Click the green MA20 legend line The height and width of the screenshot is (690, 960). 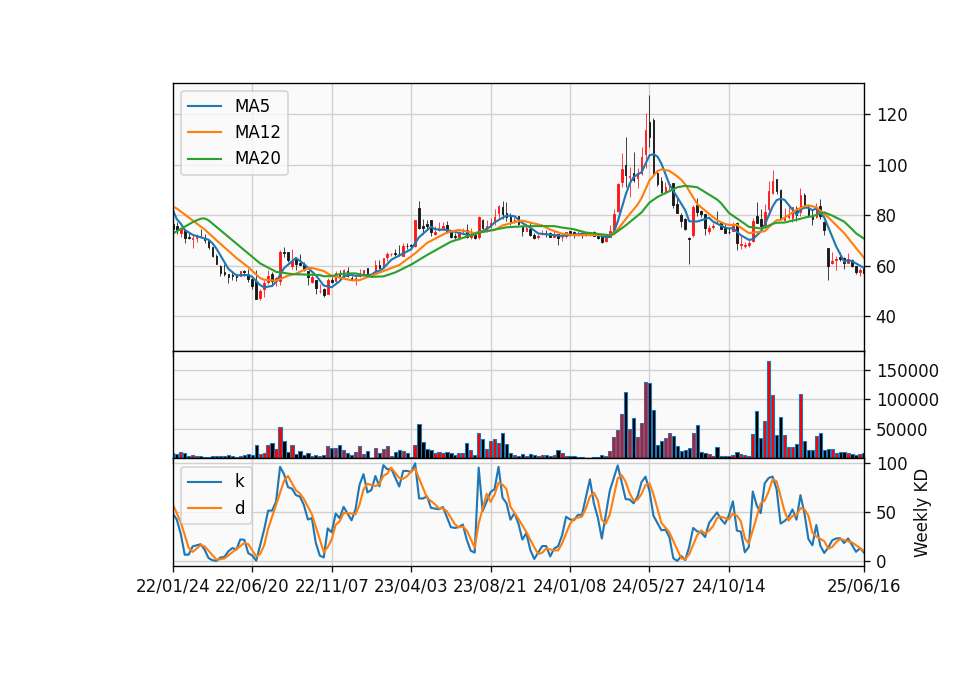coord(204,158)
